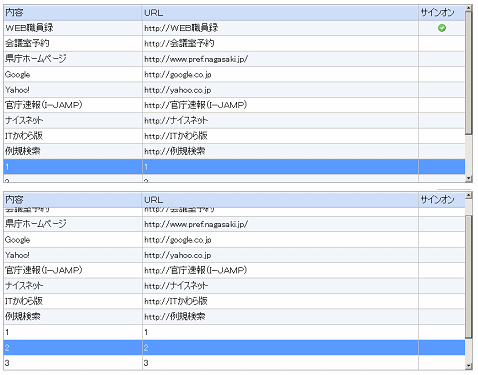Click the http://ナイスネット URL cell in the bottom table
The height and width of the screenshot is (375, 478).
280,286
